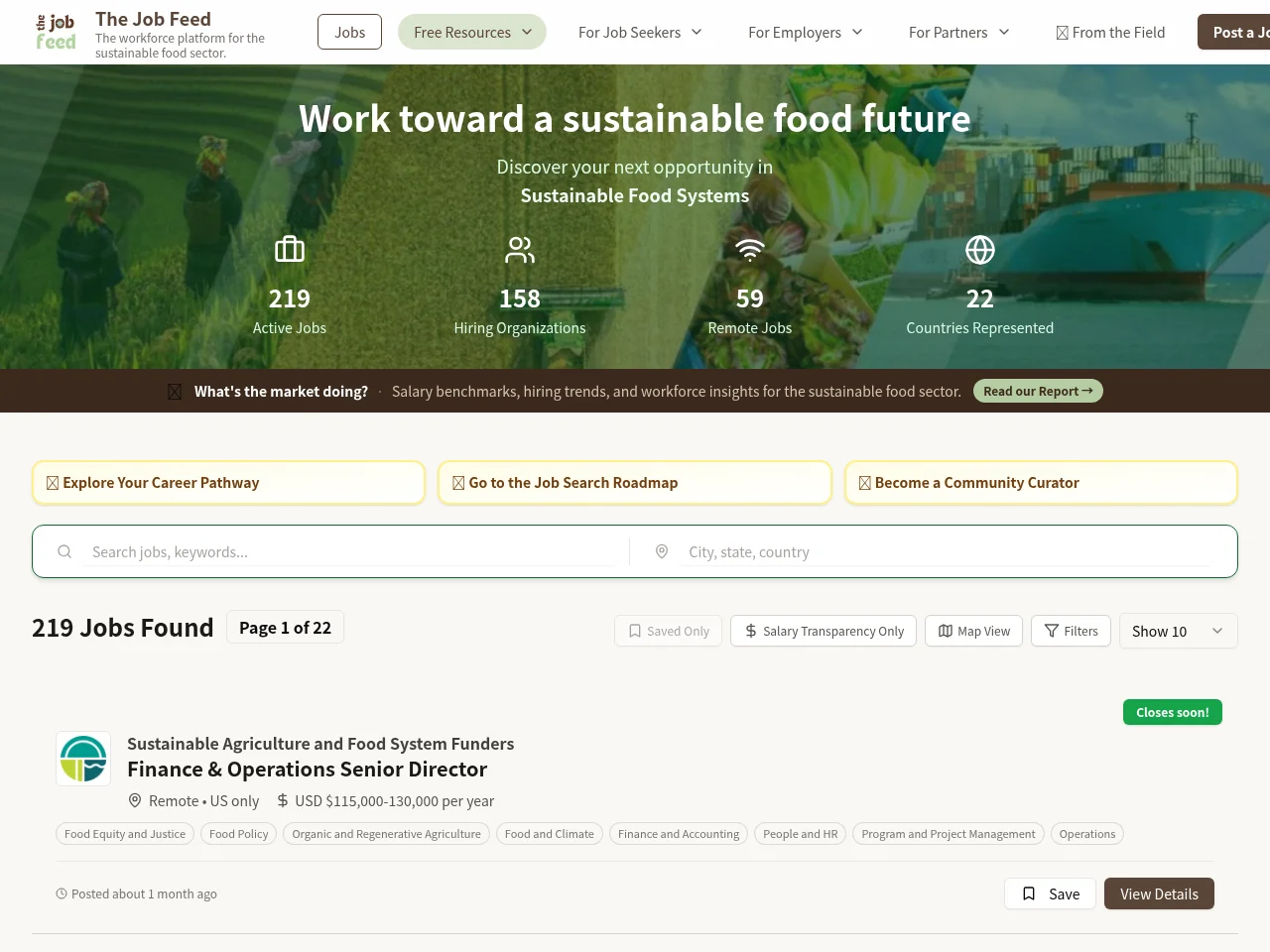Go to the Job Search Roadmap
Image resolution: width=1270 pixels, height=952 pixels.
point(635,483)
